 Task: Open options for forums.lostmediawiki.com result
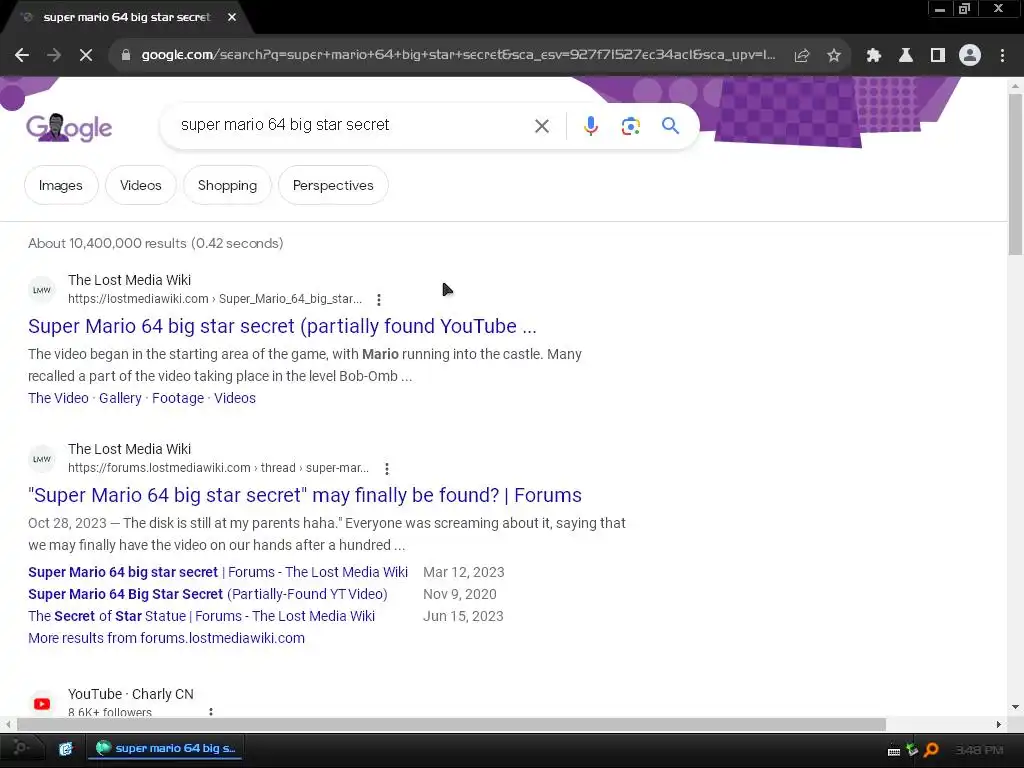coord(387,469)
